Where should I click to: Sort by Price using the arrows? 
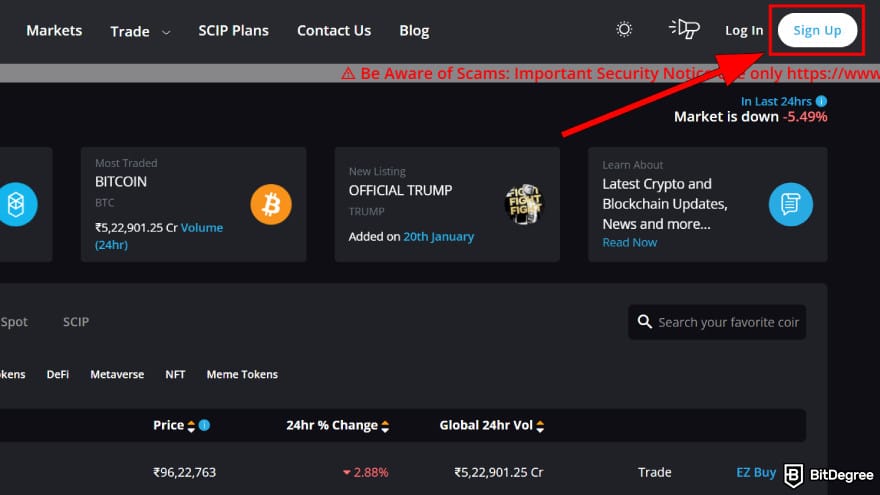(x=191, y=426)
